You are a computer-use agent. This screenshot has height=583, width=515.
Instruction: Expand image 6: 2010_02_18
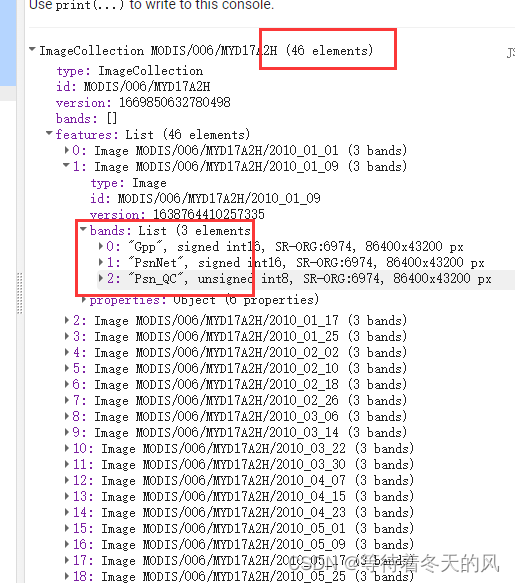coord(67,384)
